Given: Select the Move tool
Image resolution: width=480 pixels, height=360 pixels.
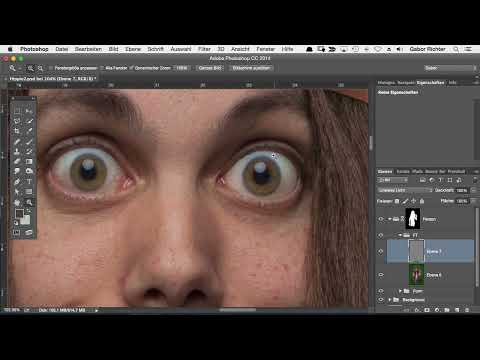Looking at the screenshot, I should coord(29,111).
